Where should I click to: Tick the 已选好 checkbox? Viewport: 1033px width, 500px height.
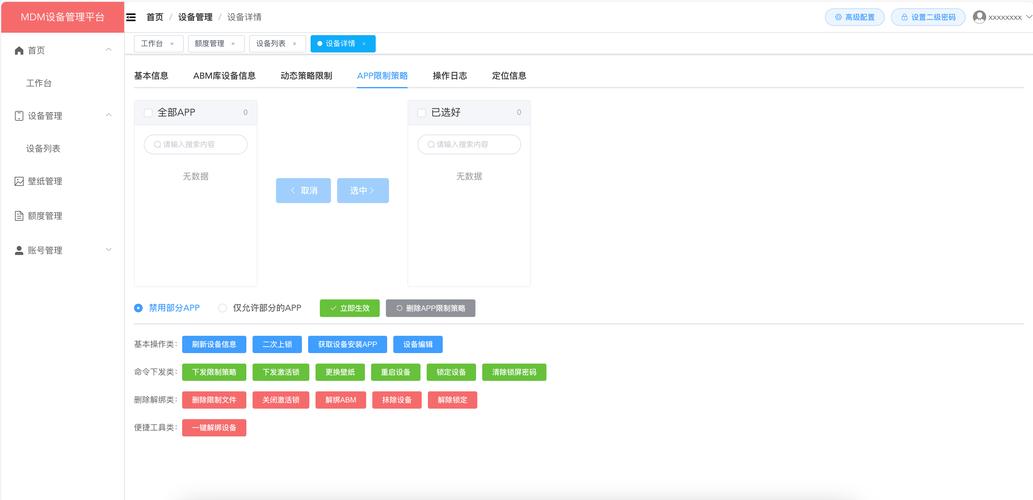coord(422,113)
